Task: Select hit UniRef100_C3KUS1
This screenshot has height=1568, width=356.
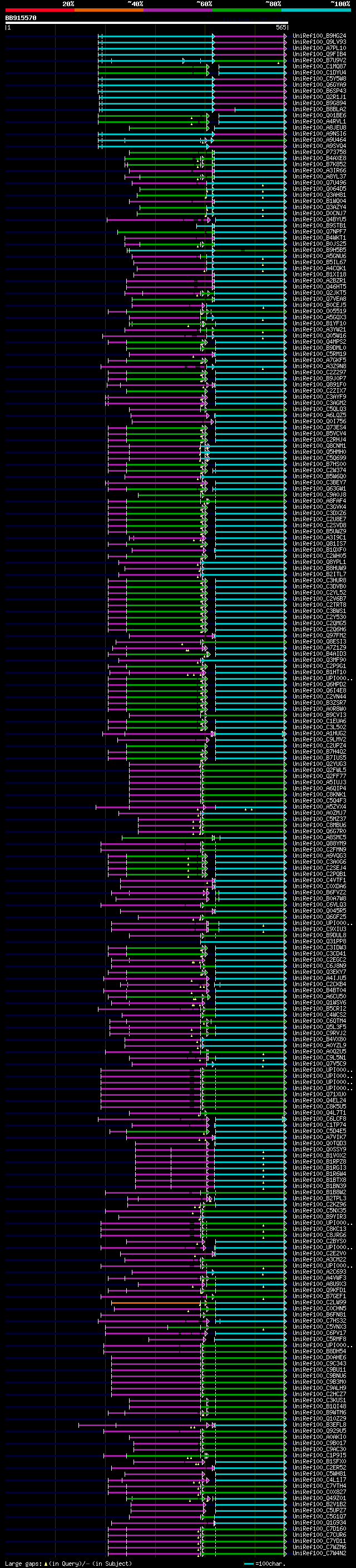Action: [x=319, y=1400]
